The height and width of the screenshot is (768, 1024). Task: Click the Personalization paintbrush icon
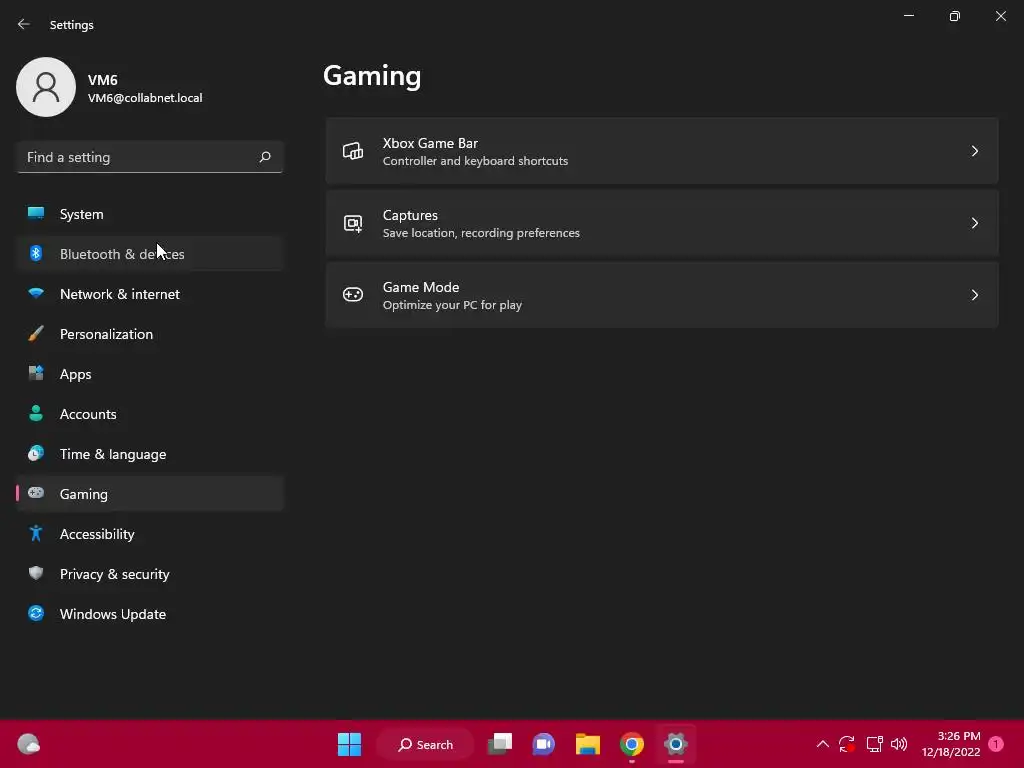(x=36, y=334)
